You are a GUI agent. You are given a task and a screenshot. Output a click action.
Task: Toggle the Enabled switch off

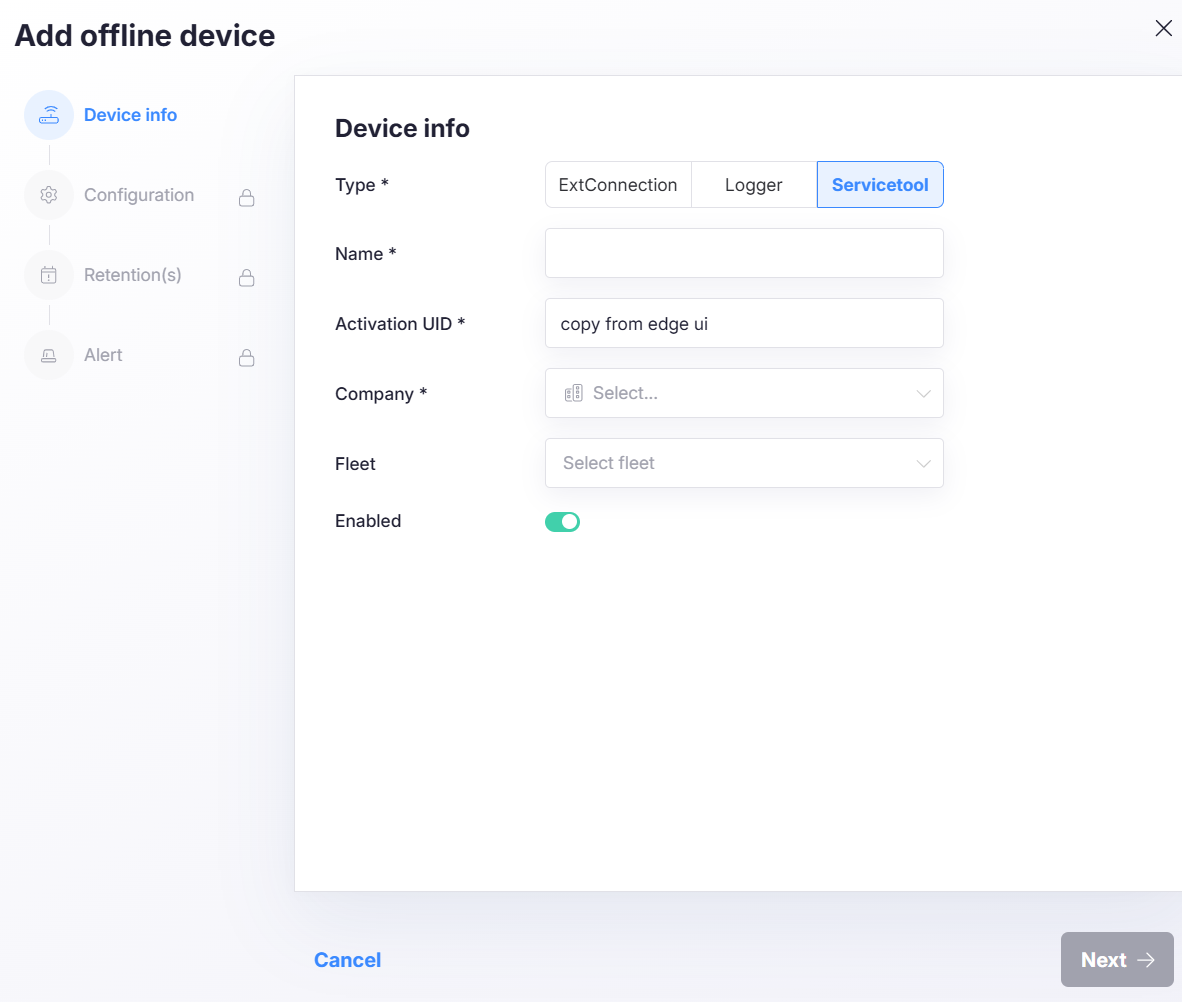point(562,522)
